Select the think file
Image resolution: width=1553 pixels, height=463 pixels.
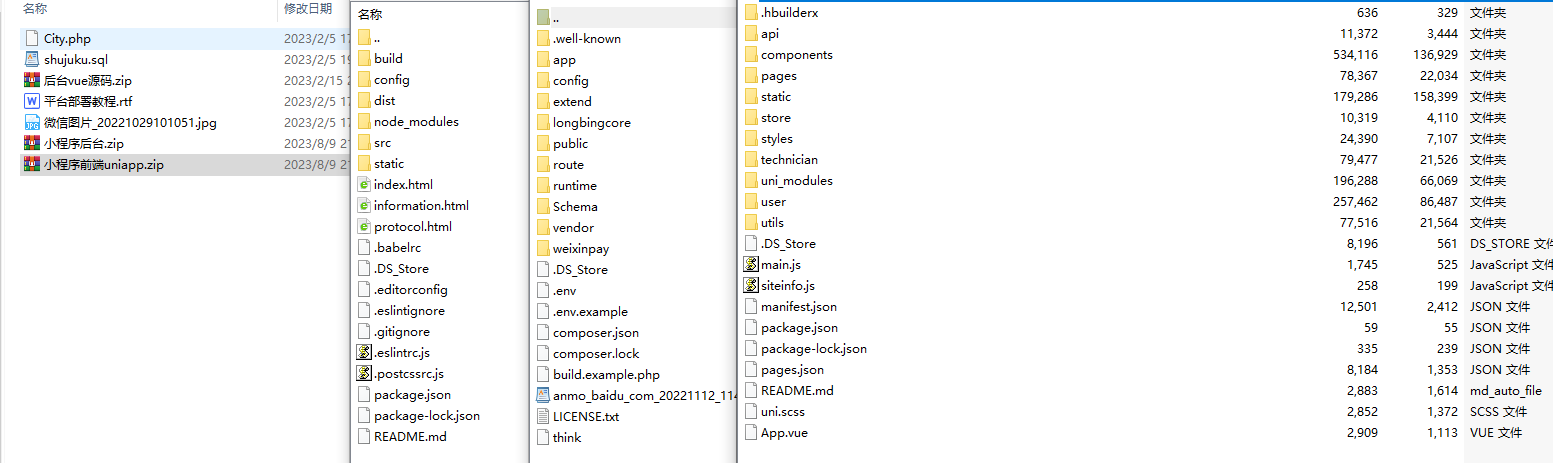point(567,438)
